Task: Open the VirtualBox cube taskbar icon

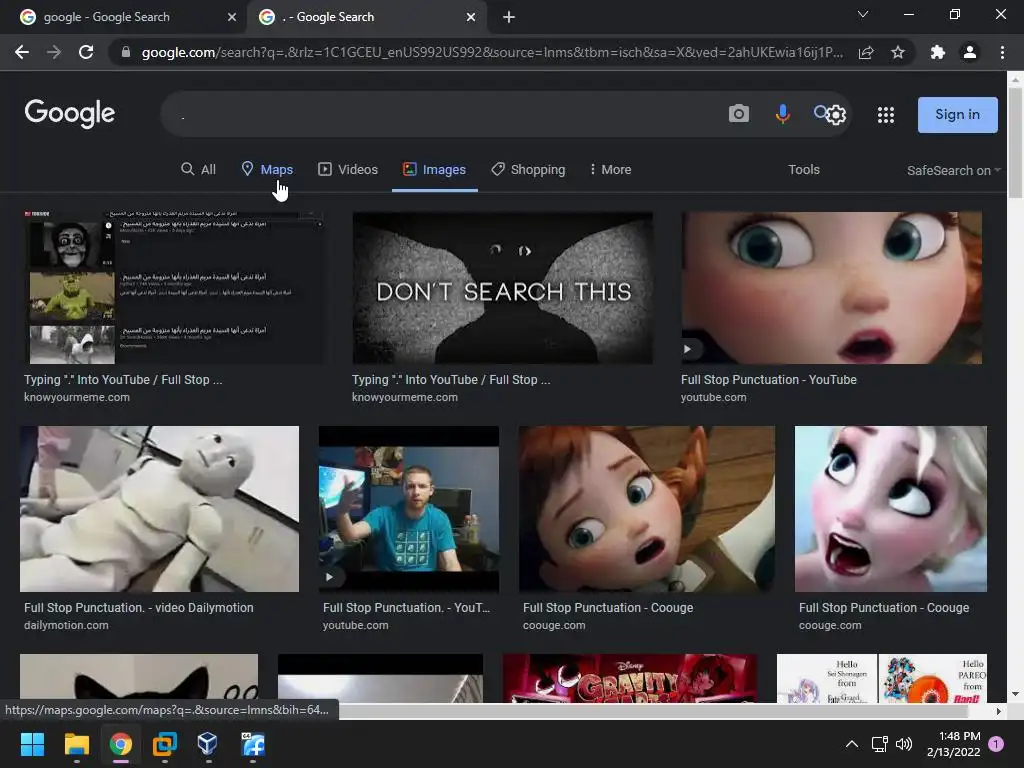Action: (x=208, y=744)
